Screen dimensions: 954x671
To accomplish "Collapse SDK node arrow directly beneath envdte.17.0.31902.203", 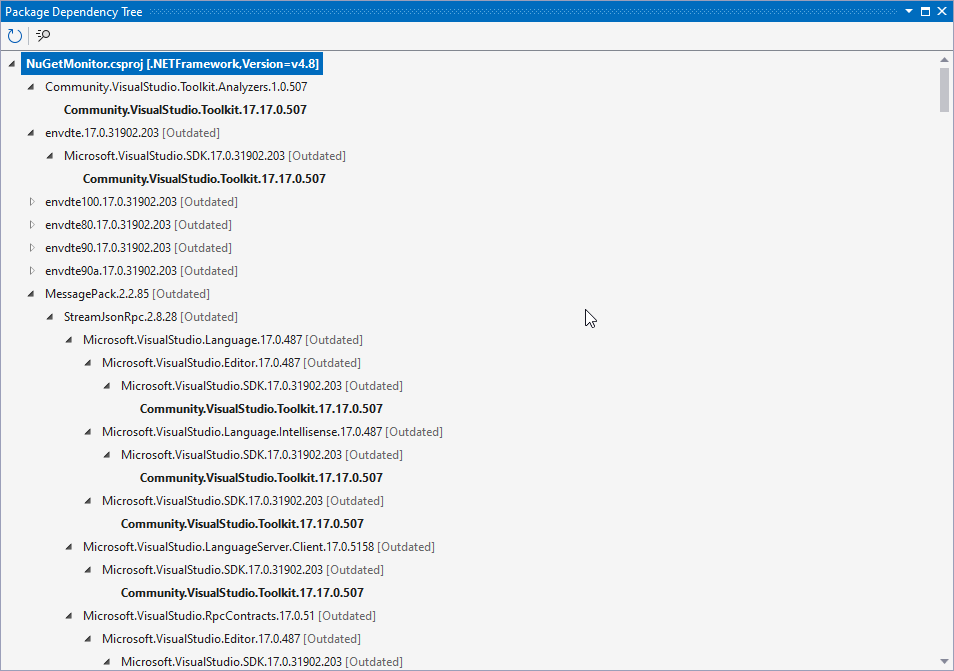I will click(x=50, y=156).
